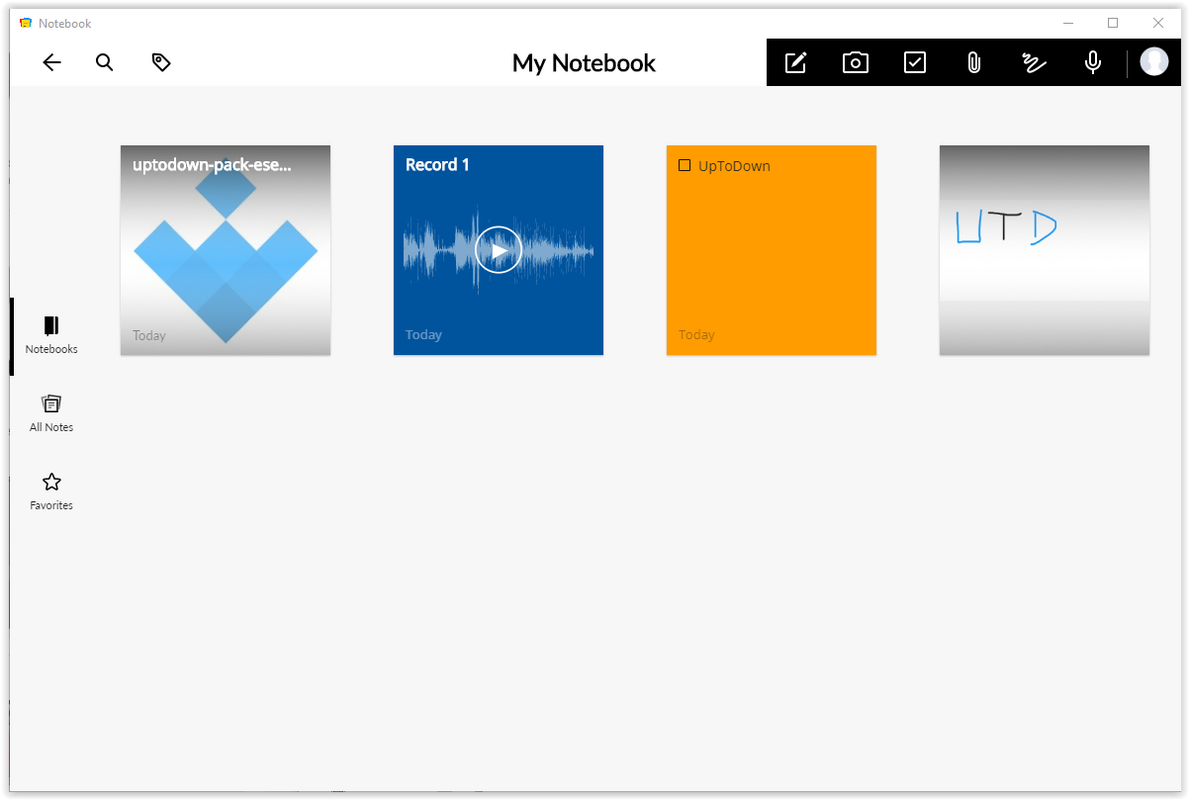Open the user profile avatar
Screen dimensions: 1189x800
1154,61
